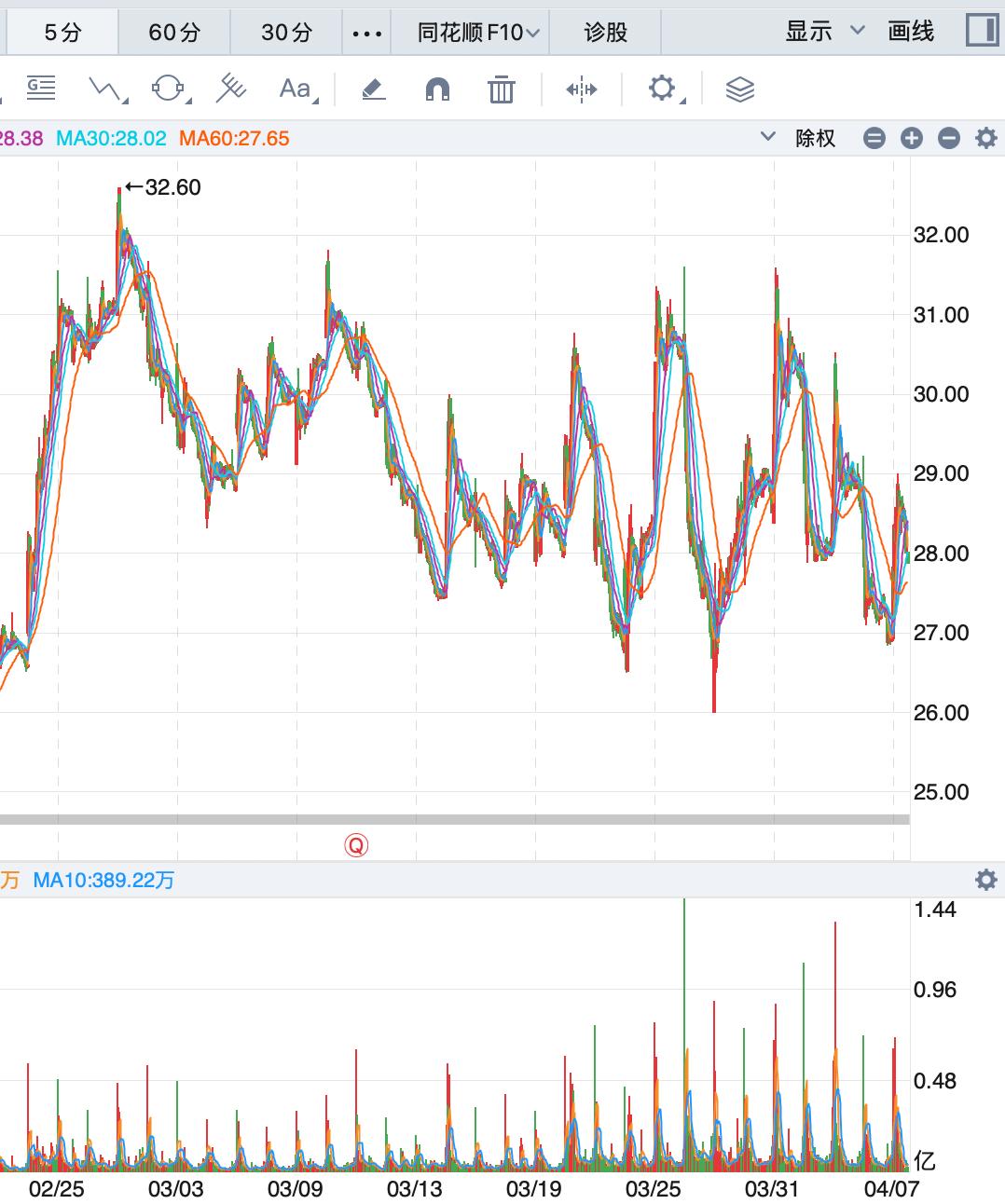Expand the chevron left of 除权
The image size is (1005, 1204).
(768, 137)
